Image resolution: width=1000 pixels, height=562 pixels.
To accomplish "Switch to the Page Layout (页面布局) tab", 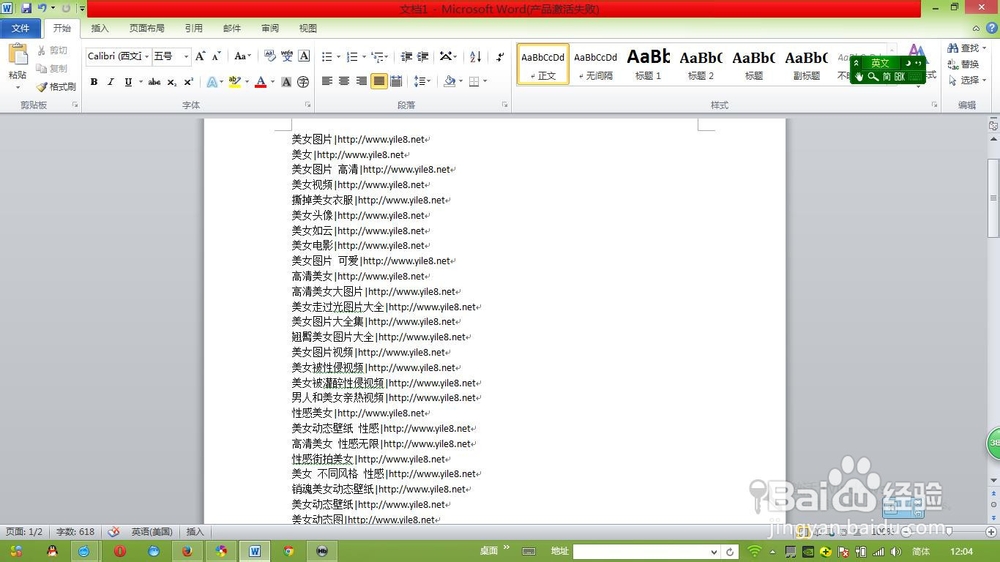I will tap(147, 28).
